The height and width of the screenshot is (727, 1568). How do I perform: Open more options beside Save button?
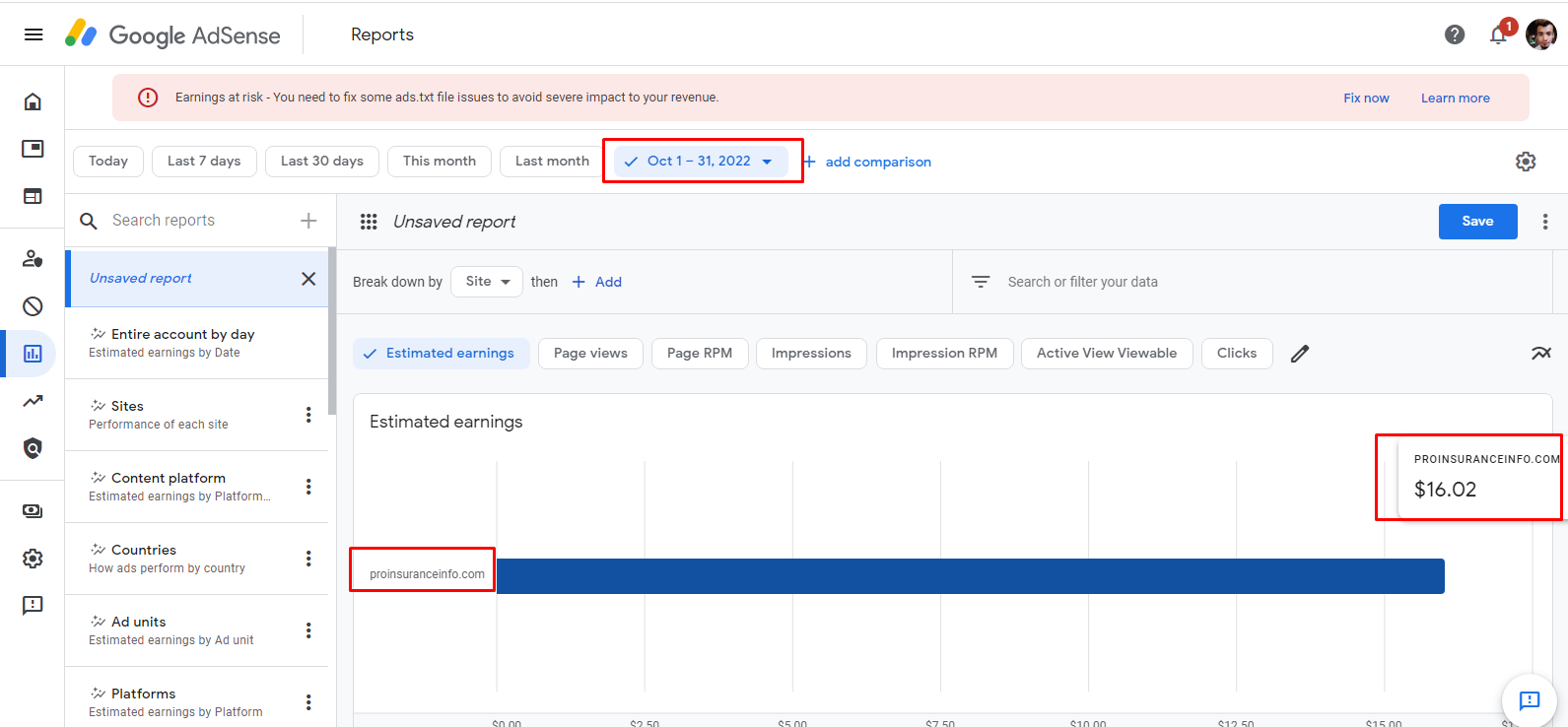1545,222
